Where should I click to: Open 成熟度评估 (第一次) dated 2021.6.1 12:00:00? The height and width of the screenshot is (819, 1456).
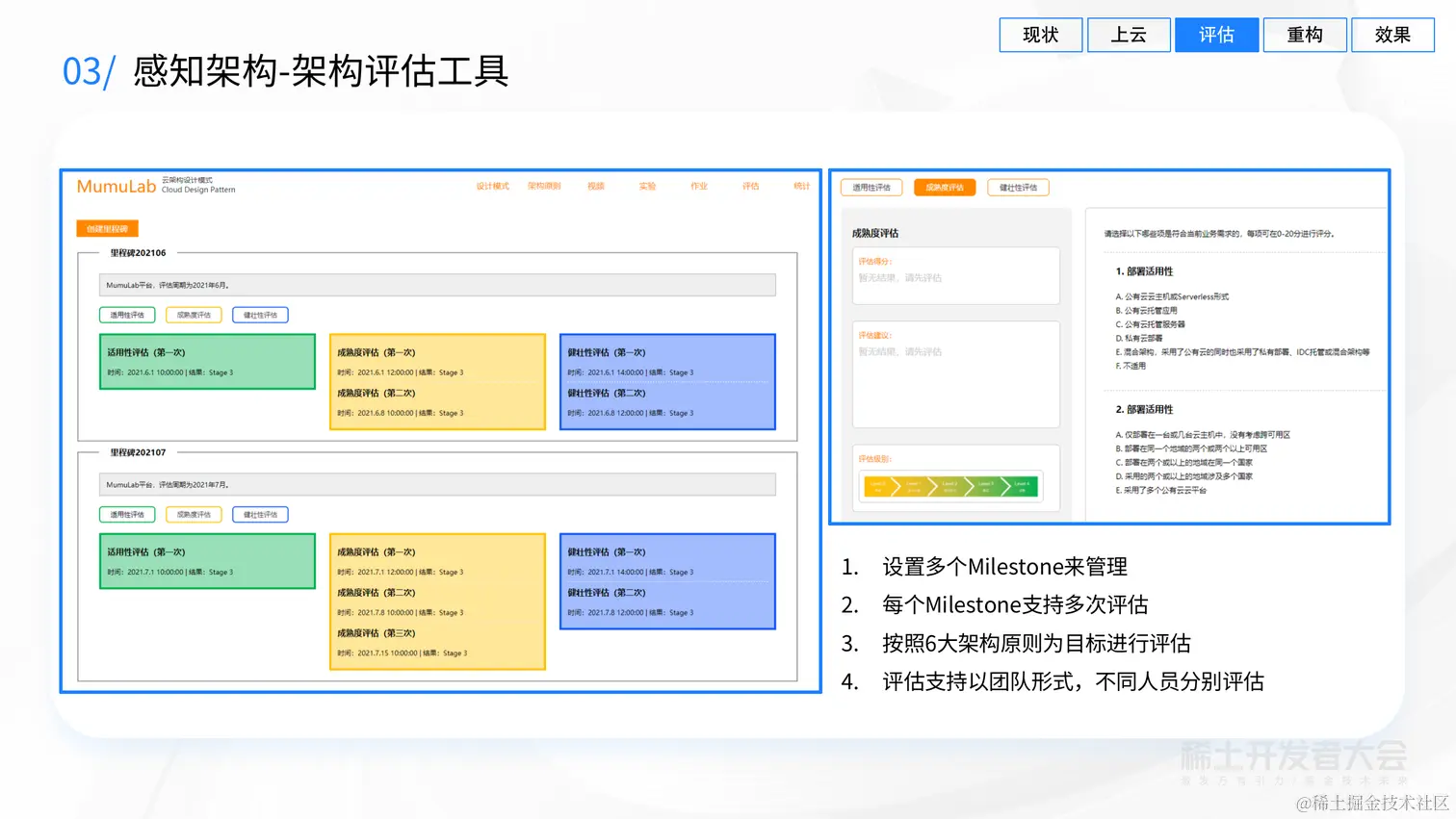tap(437, 362)
